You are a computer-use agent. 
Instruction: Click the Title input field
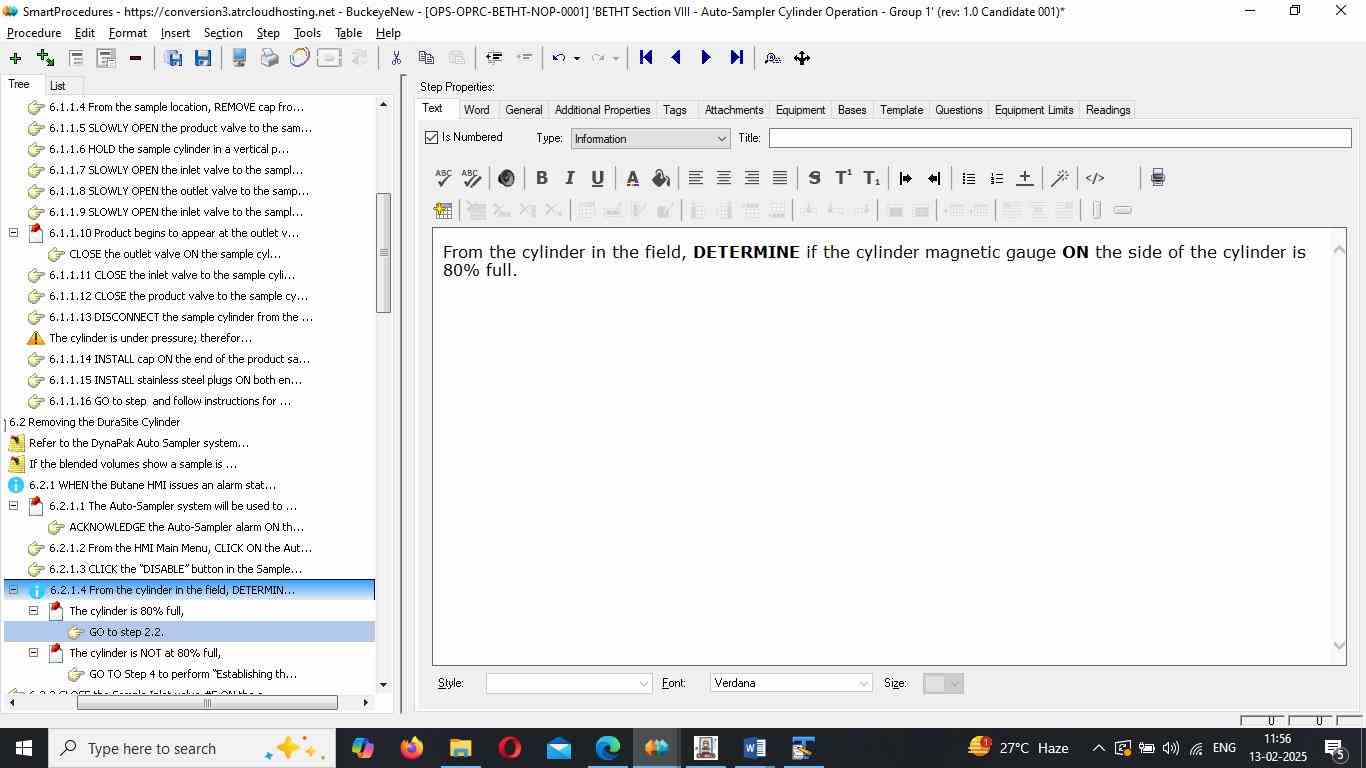(1060, 138)
